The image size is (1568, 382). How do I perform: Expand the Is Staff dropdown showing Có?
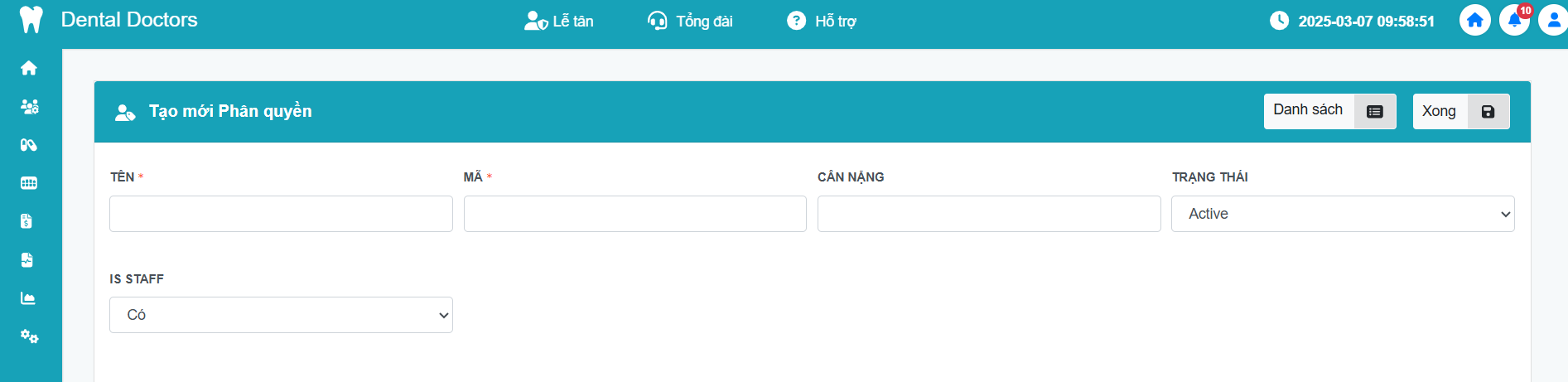[x=281, y=315]
